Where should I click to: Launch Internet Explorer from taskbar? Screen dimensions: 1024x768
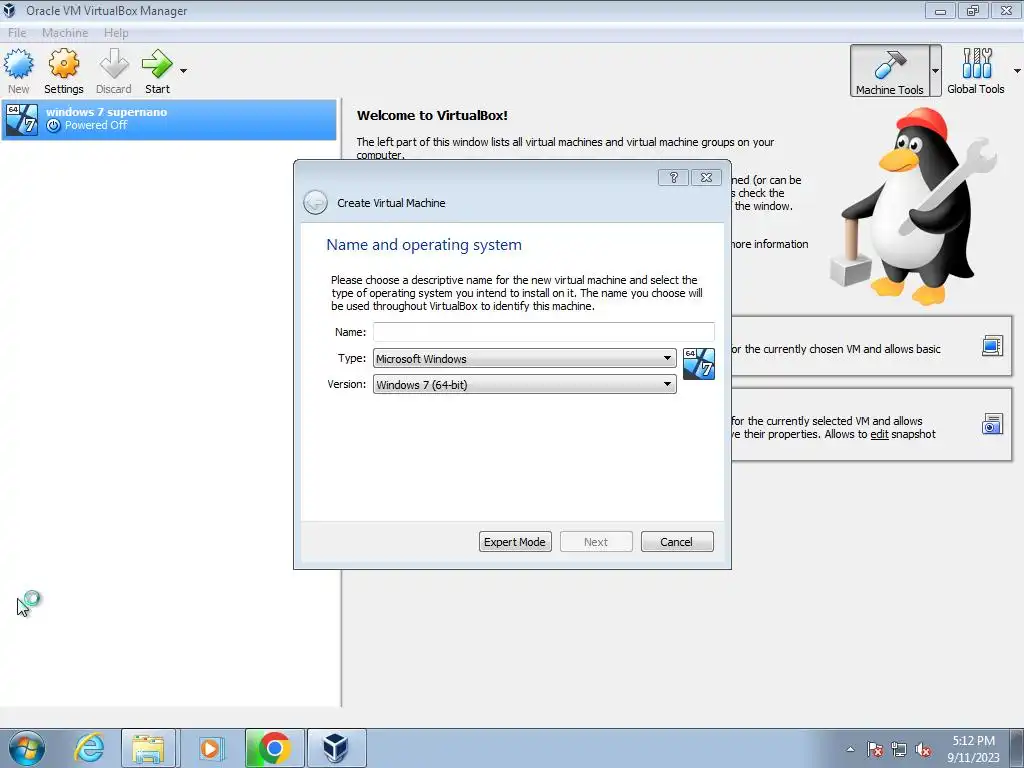pyautogui.click(x=89, y=748)
